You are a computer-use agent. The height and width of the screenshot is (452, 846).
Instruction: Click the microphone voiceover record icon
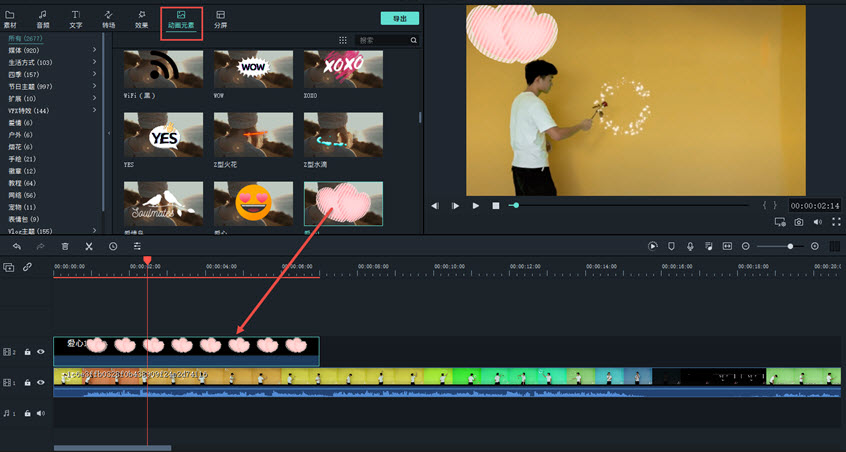pyautogui.click(x=690, y=246)
